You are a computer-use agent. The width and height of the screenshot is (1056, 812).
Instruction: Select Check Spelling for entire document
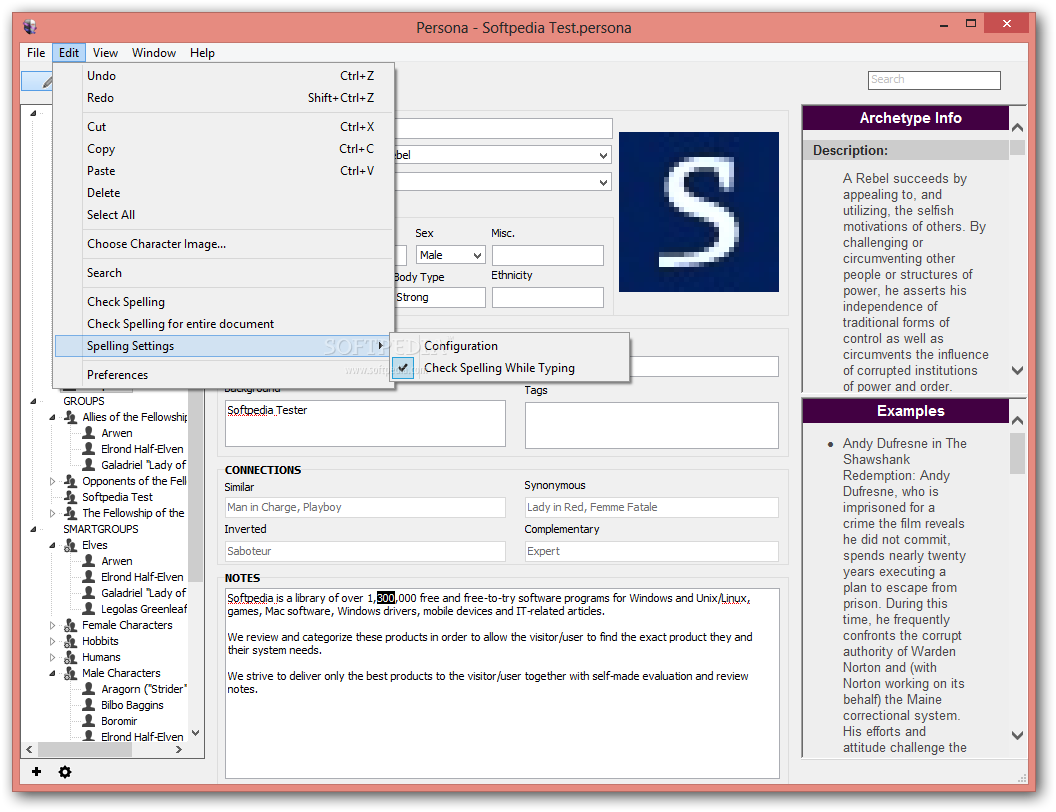pos(224,324)
